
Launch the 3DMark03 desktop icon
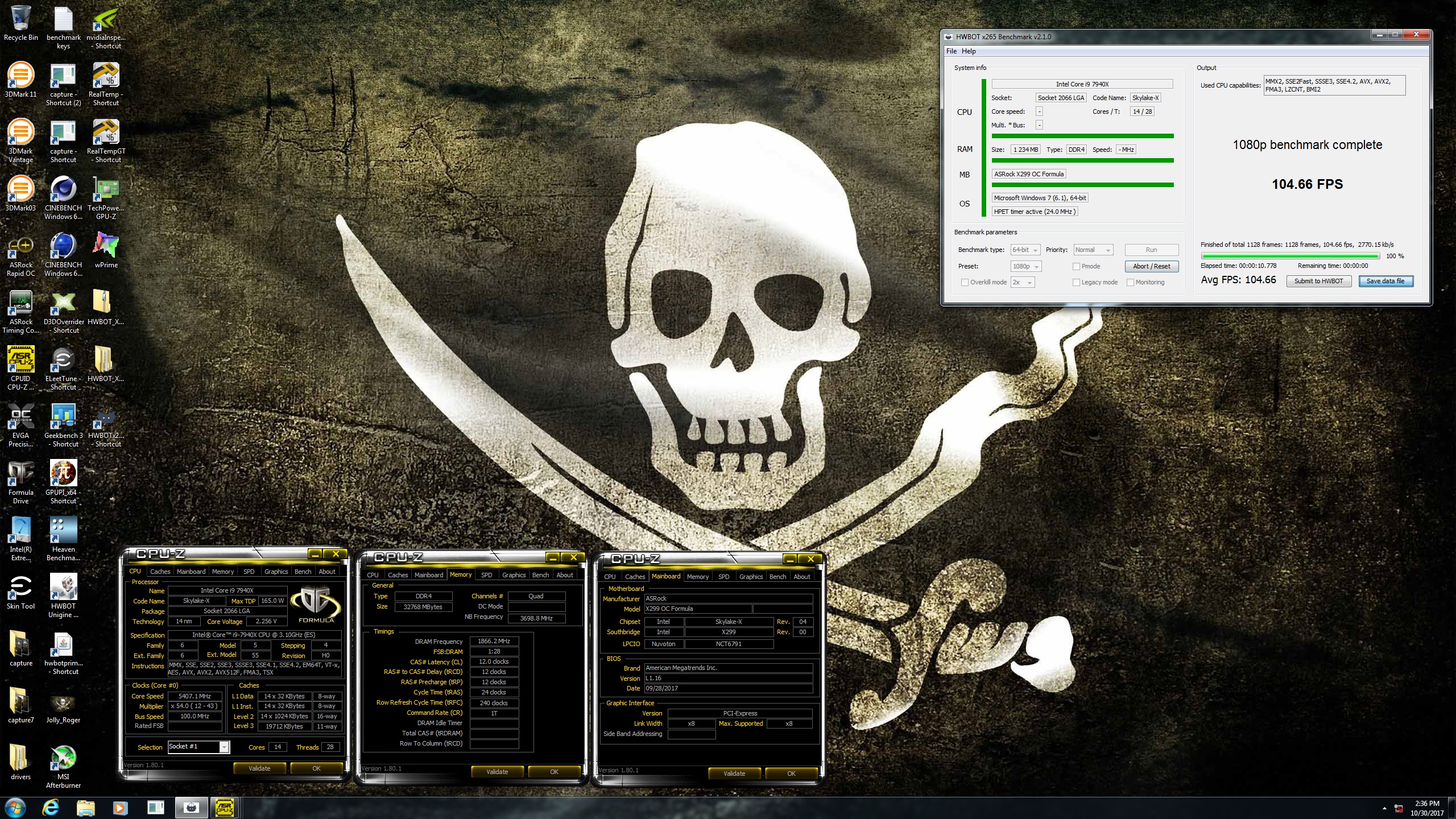(x=21, y=193)
